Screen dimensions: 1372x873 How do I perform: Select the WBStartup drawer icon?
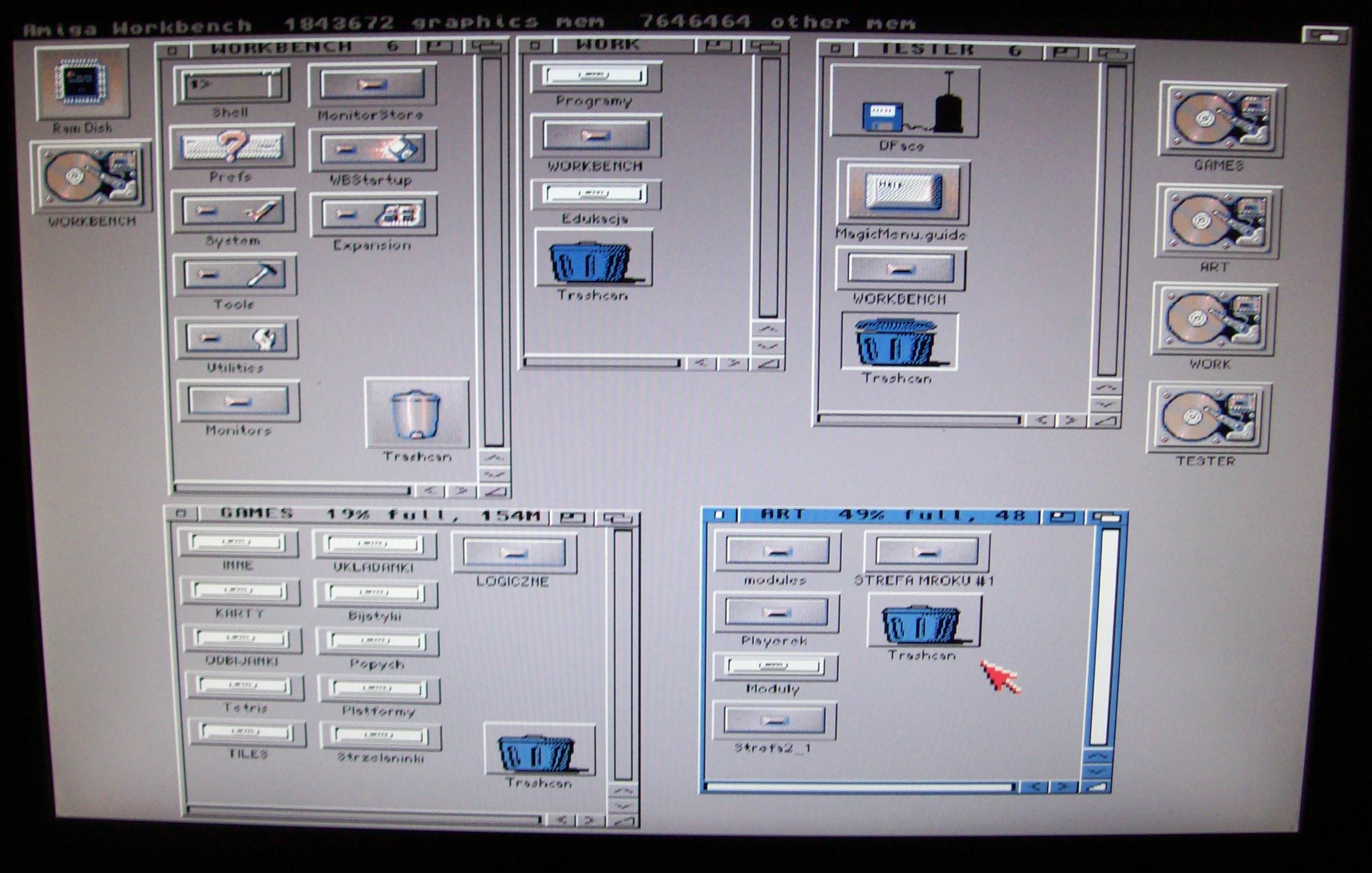[372, 150]
